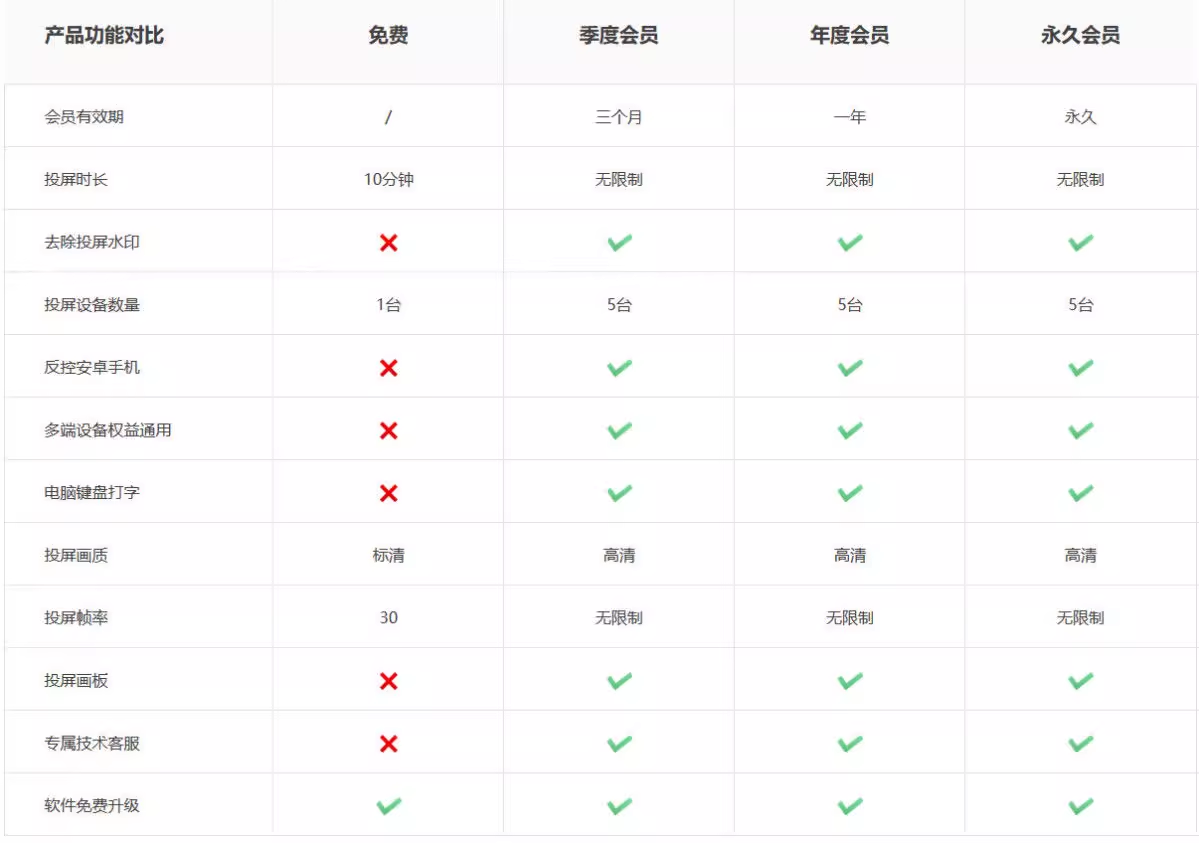This screenshot has height=843, width=1199.
Task: Click red cross for 专属技术客服 in 免费 column
Action: click(388, 744)
